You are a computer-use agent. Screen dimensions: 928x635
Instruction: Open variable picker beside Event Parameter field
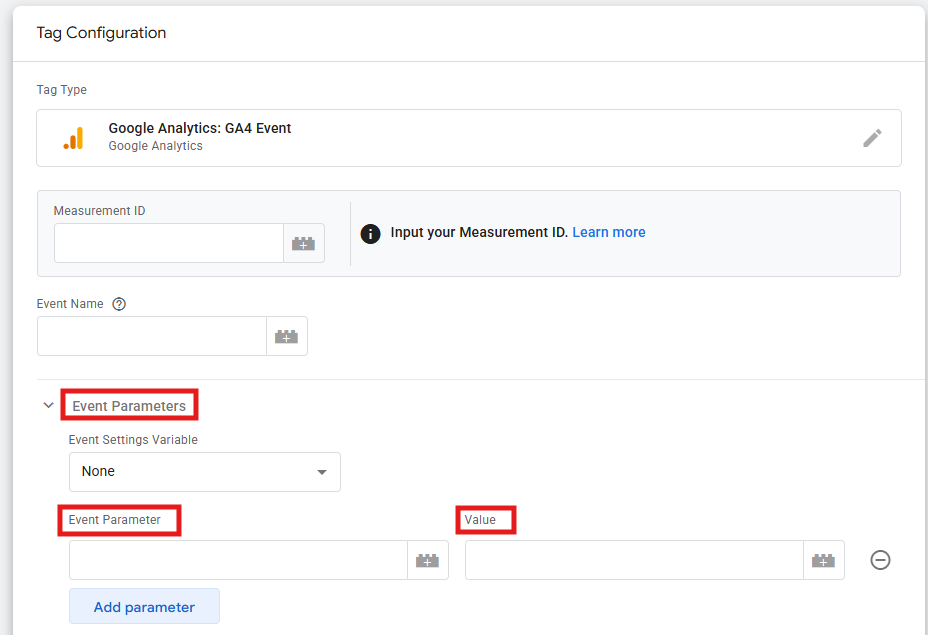tap(427, 560)
